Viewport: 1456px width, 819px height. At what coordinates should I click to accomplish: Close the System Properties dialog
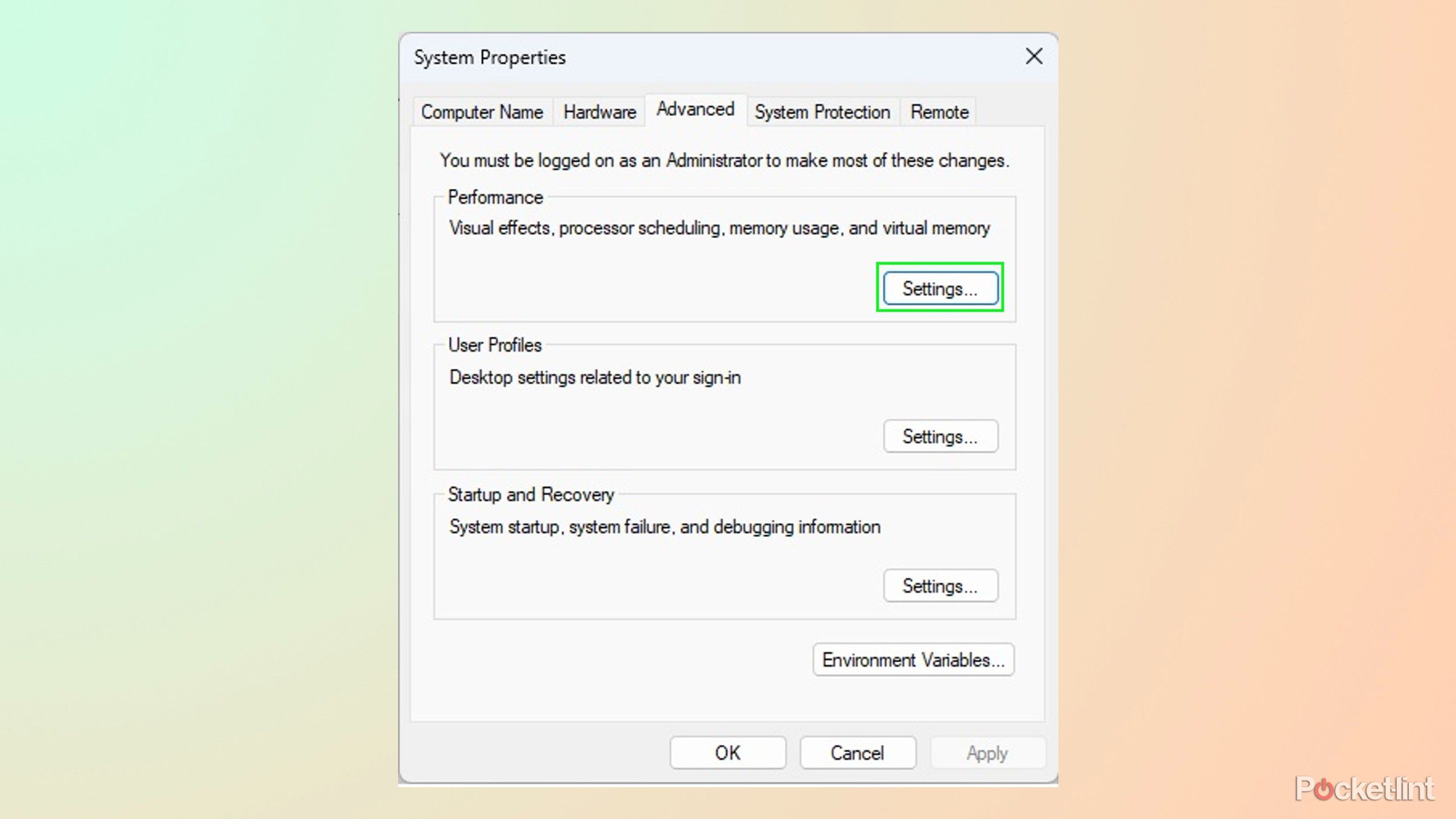1033,56
